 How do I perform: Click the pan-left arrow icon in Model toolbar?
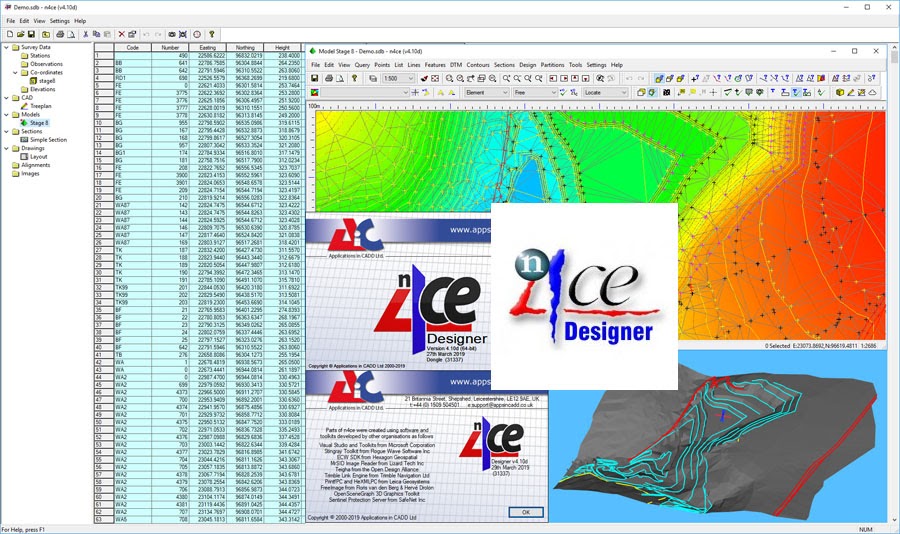(x=553, y=78)
